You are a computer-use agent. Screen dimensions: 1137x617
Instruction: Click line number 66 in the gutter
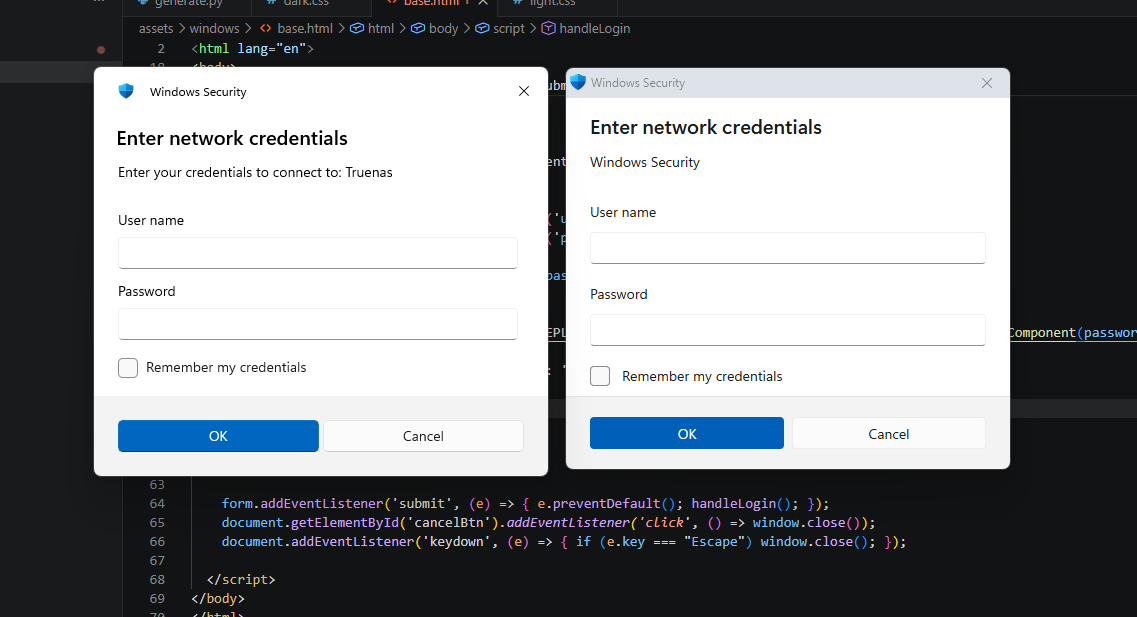click(x=157, y=542)
